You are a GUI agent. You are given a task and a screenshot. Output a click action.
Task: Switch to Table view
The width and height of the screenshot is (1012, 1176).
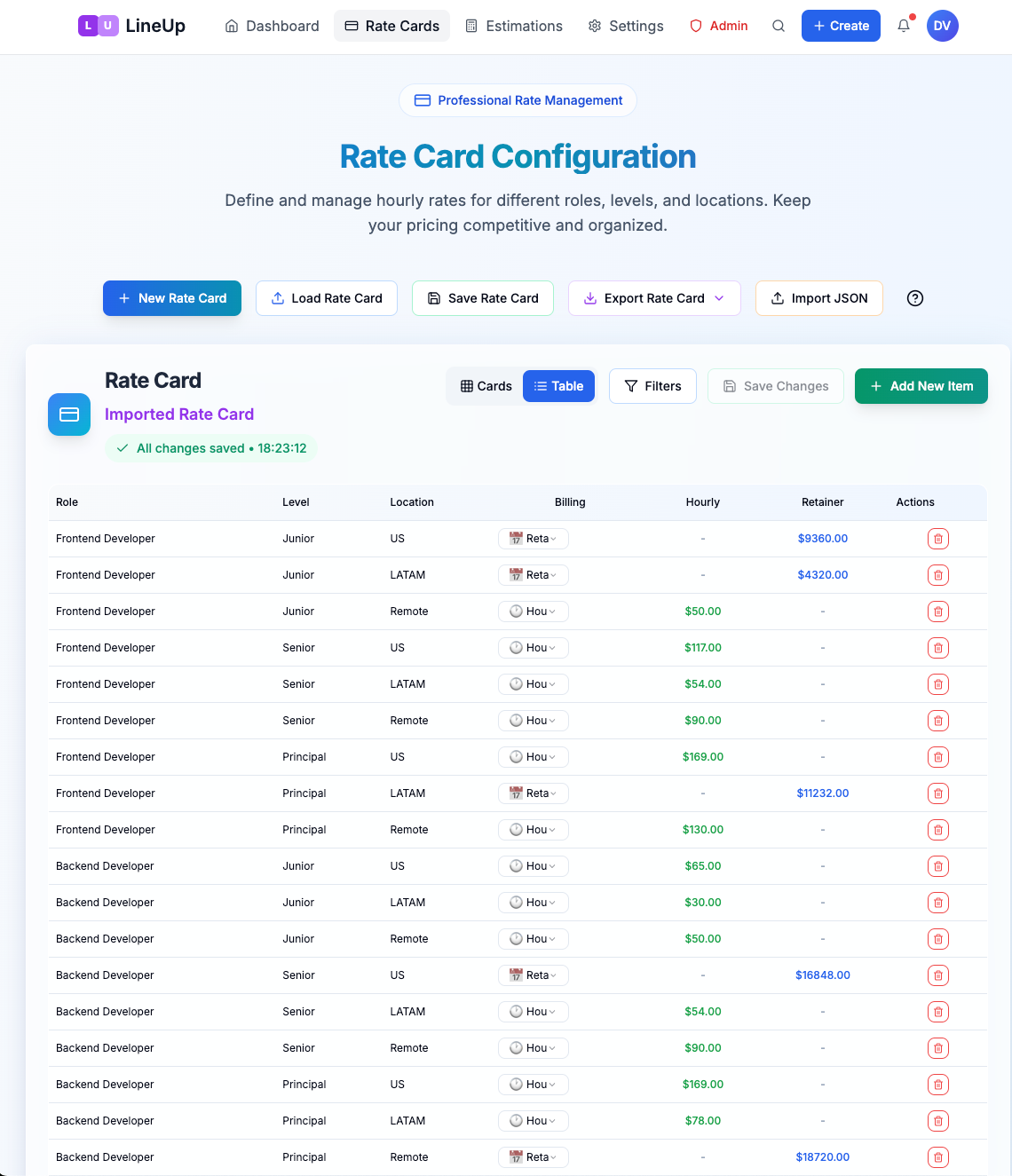click(x=558, y=386)
